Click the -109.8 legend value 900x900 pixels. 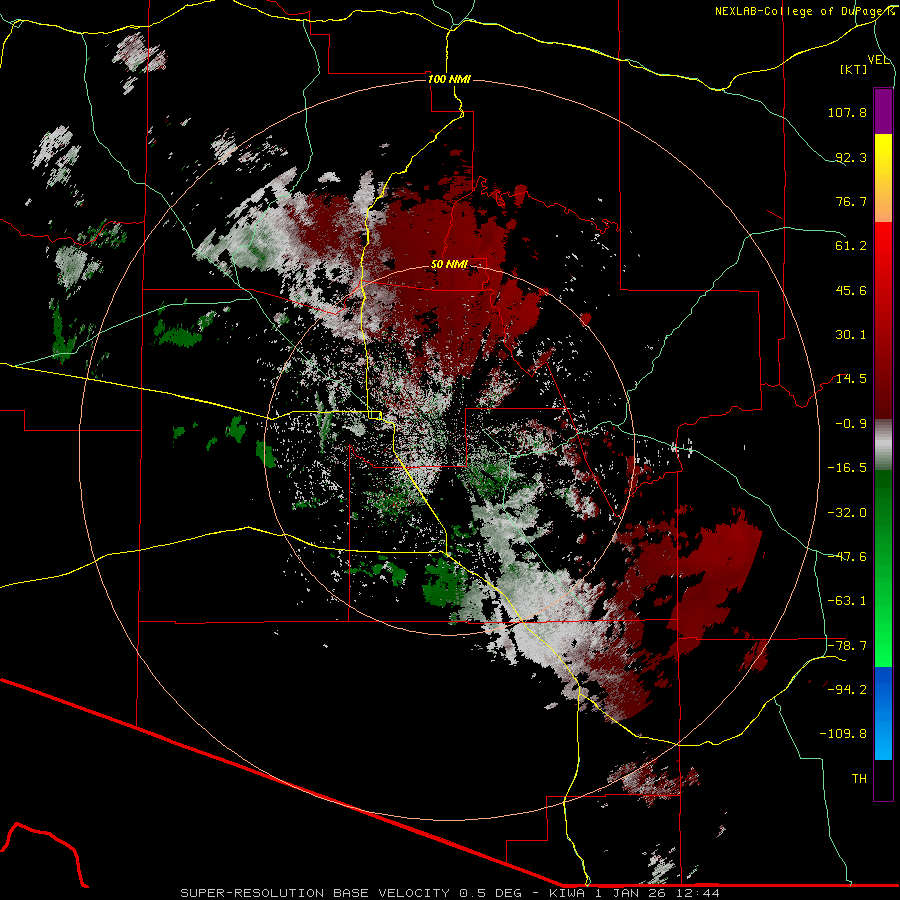pyautogui.click(x=843, y=734)
